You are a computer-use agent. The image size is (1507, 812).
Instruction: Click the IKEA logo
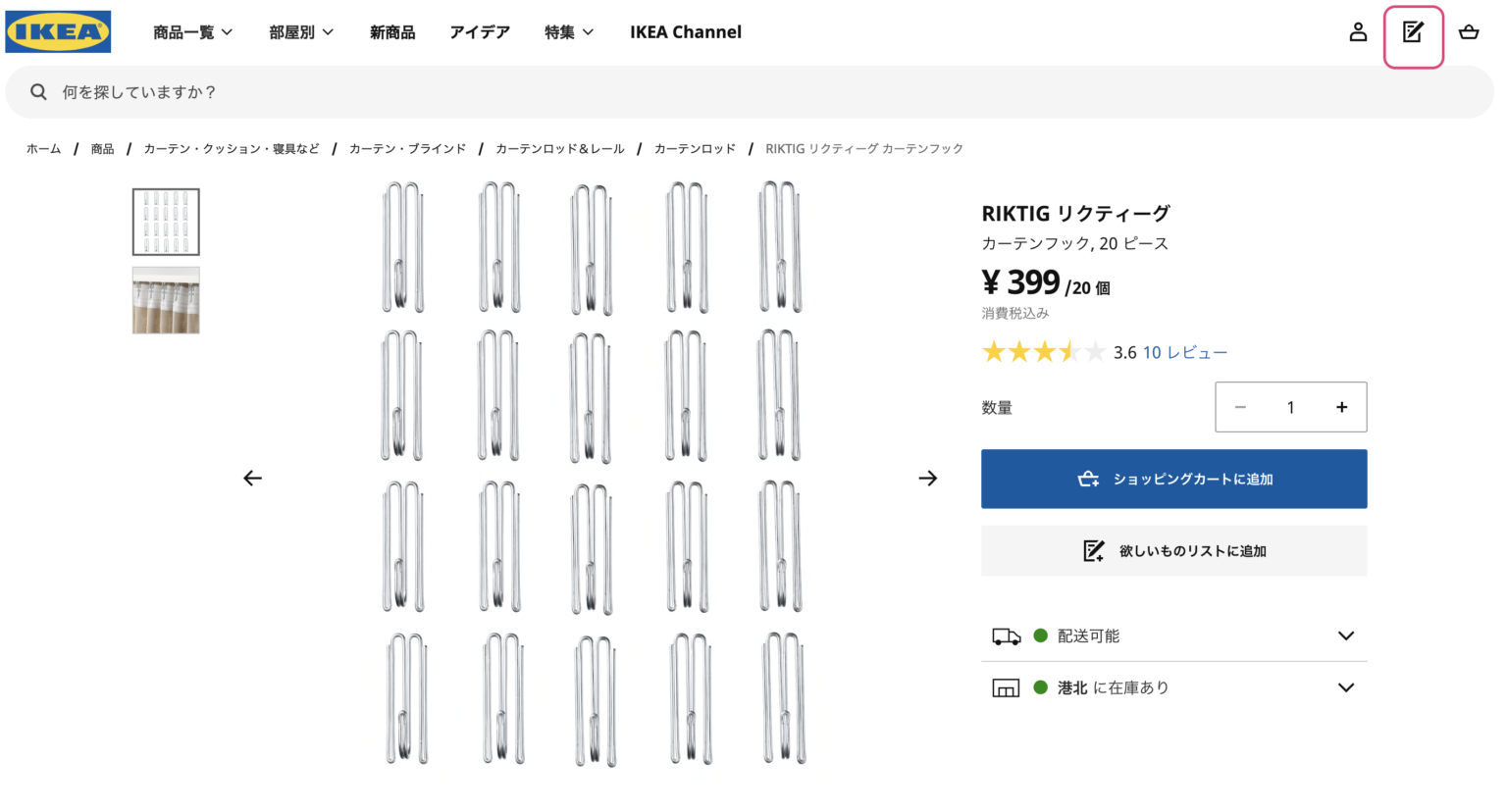[x=58, y=31]
